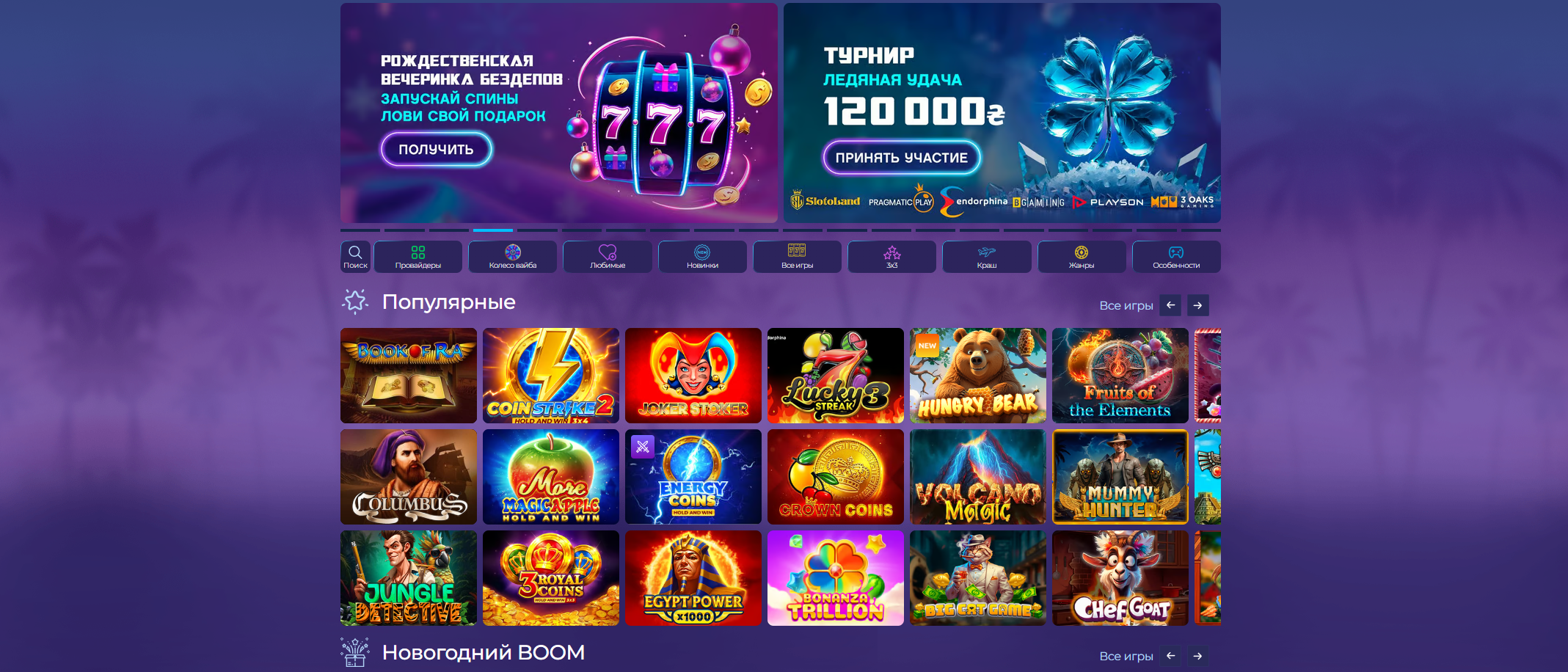
Task: Select the Колесо вайба icon
Action: [513, 257]
